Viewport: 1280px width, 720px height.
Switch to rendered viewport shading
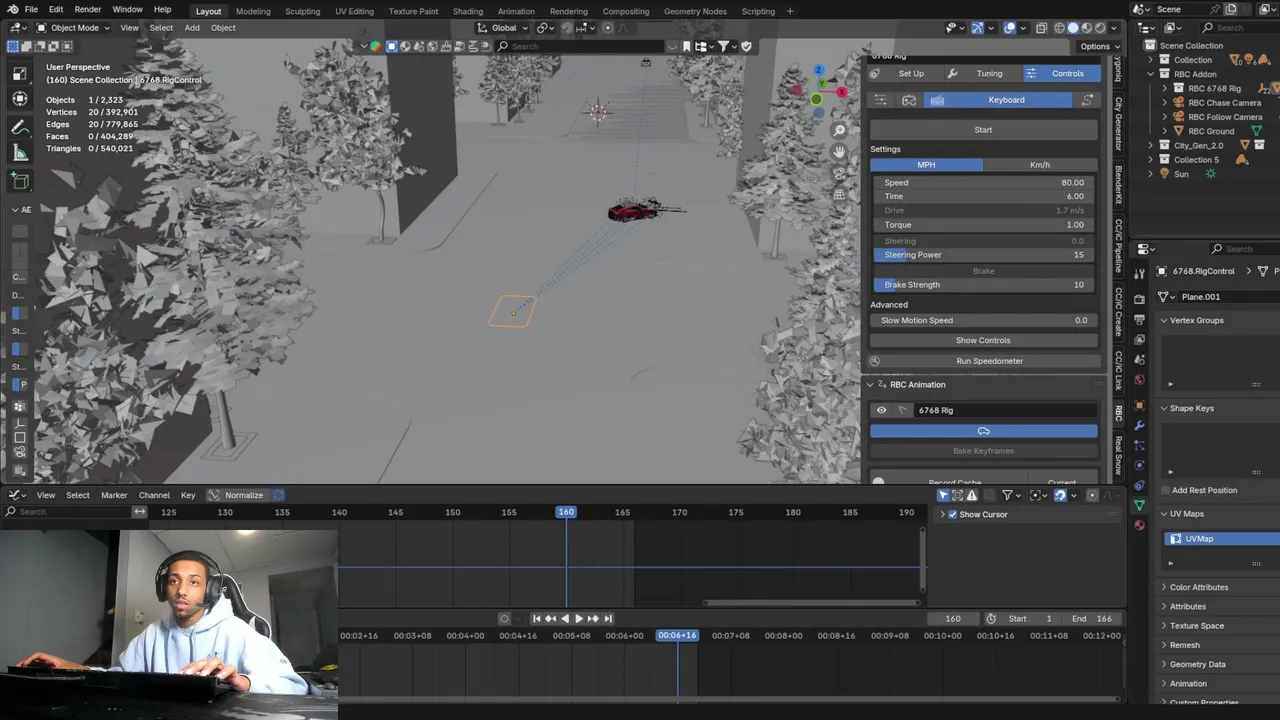1101,28
